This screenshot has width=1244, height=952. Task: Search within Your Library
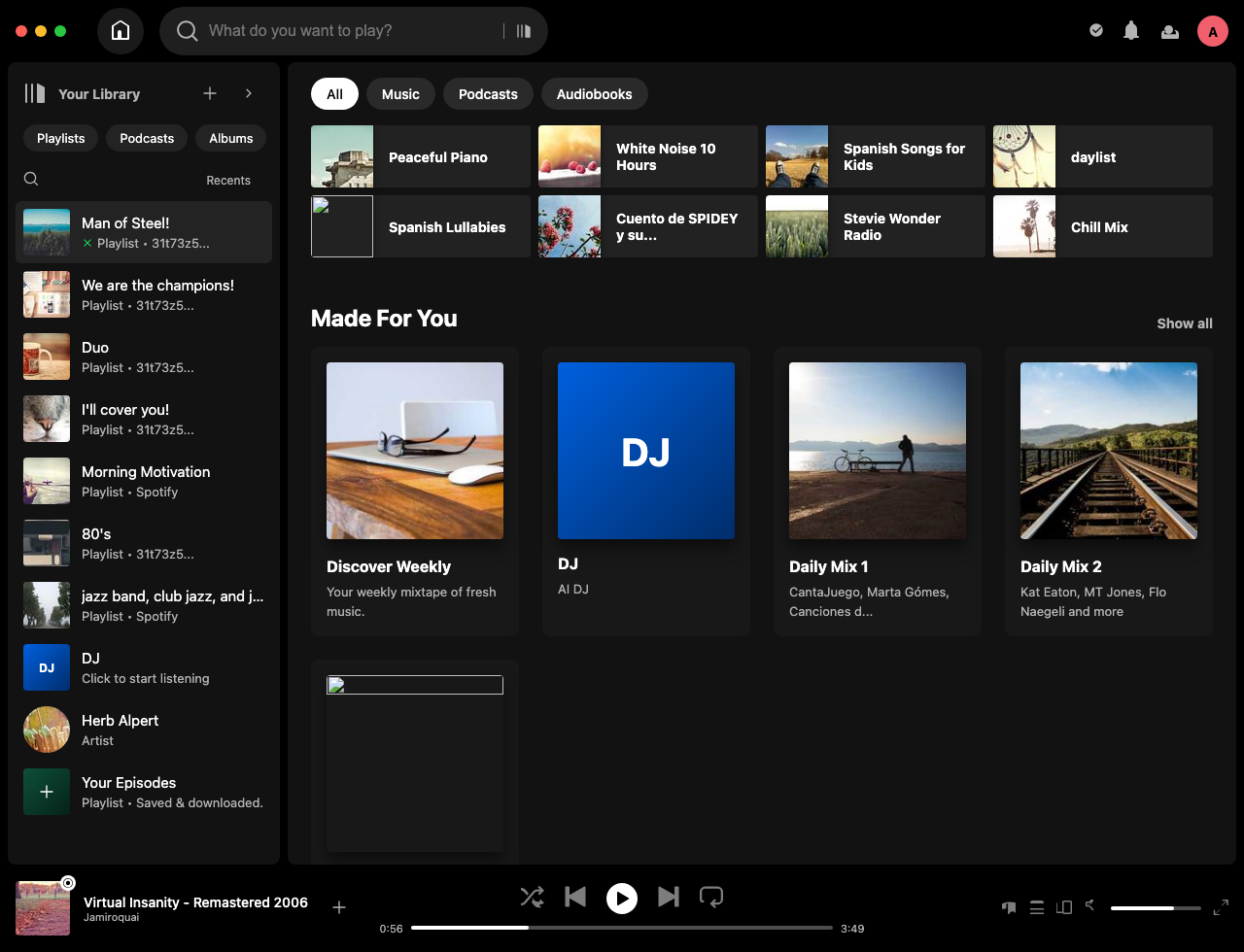coord(30,179)
